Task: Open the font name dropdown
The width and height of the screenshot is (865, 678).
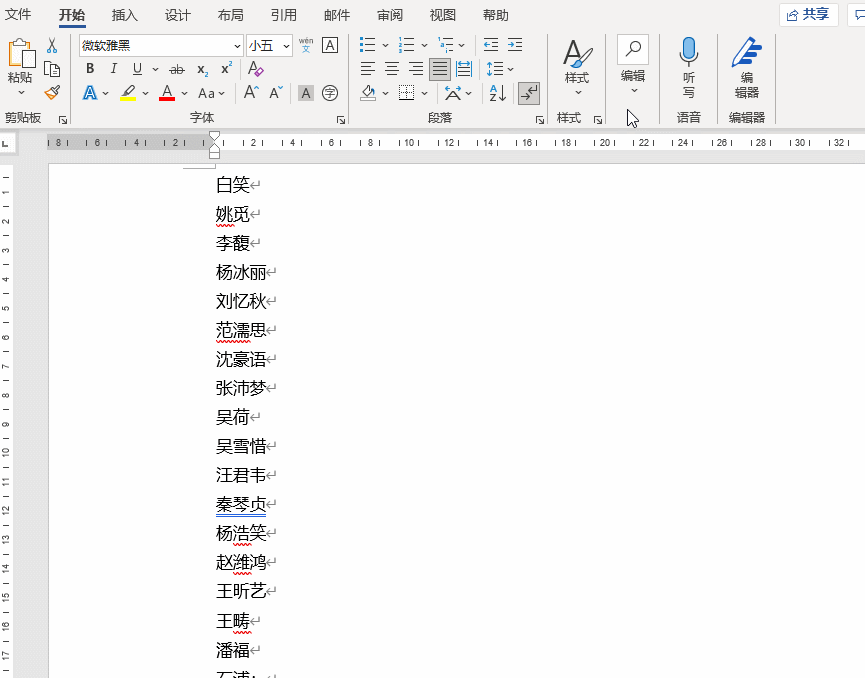Action: point(237,46)
